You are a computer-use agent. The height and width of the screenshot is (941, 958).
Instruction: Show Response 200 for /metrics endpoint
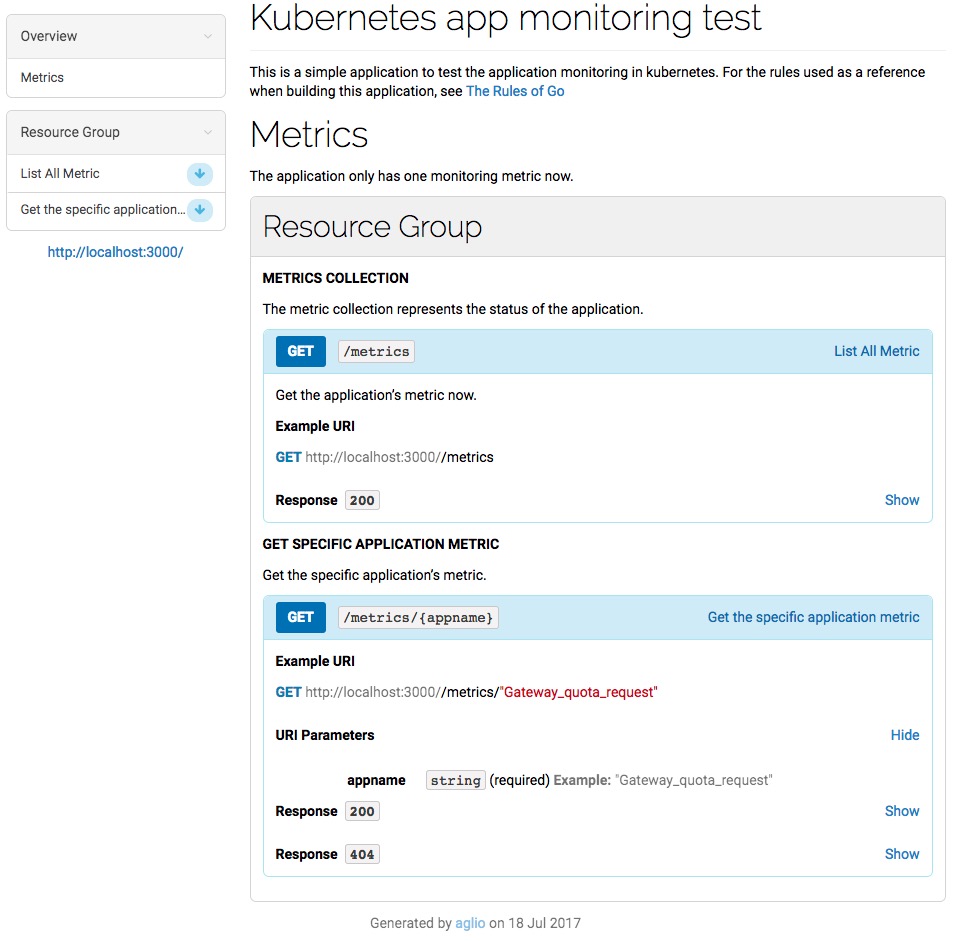901,500
